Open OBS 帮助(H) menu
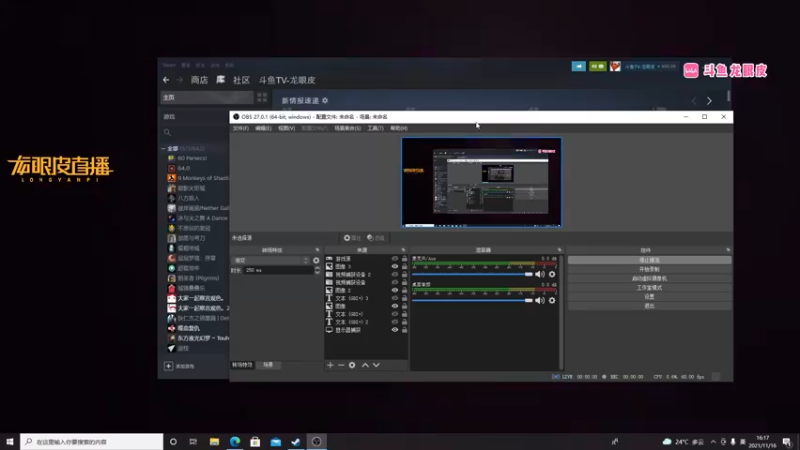800x450 pixels. (x=399, y=128)
